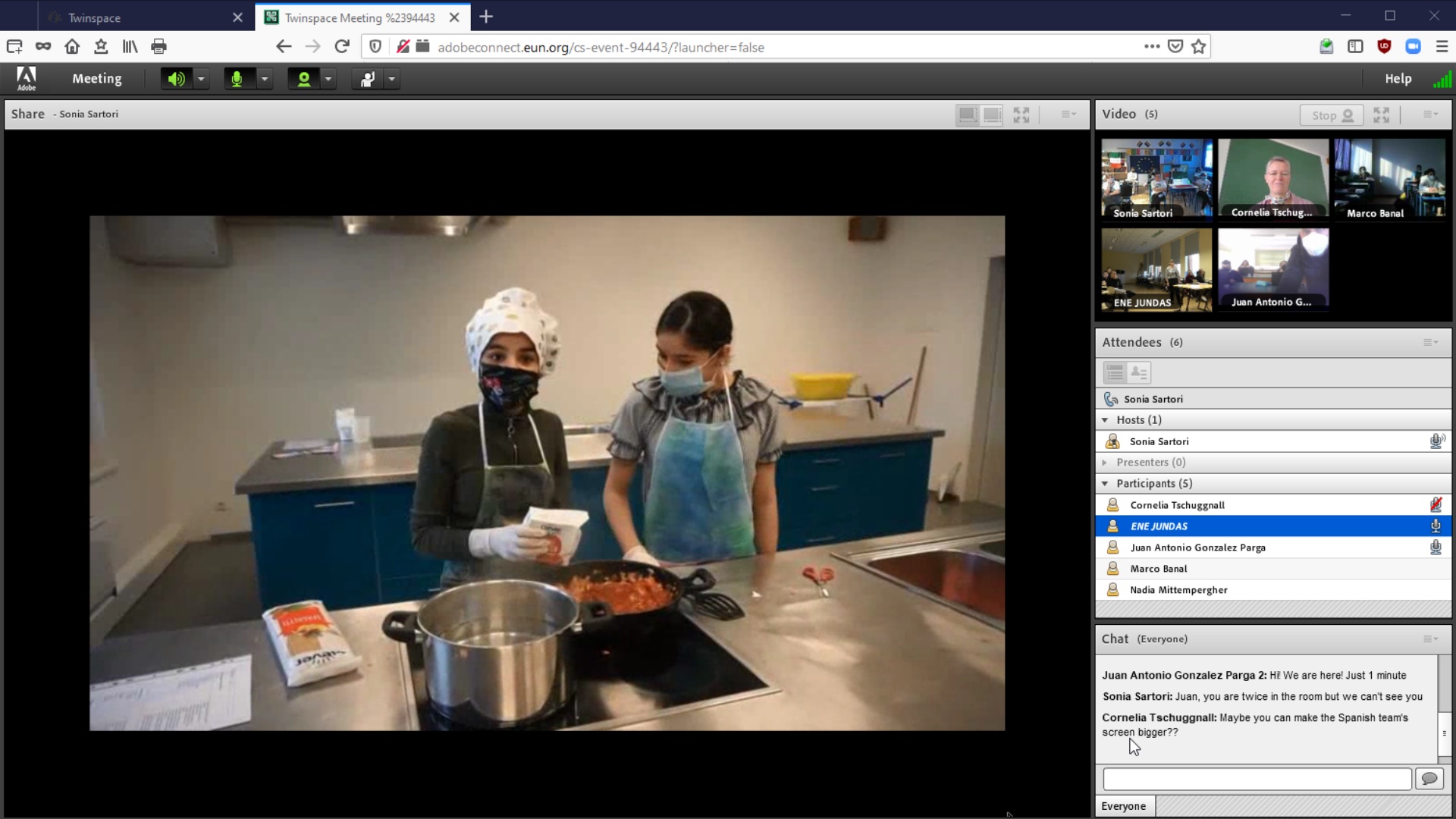The image size is (1456, 819).
Task: Open raise hand status dropdown arrow
Action: (392, 79)
